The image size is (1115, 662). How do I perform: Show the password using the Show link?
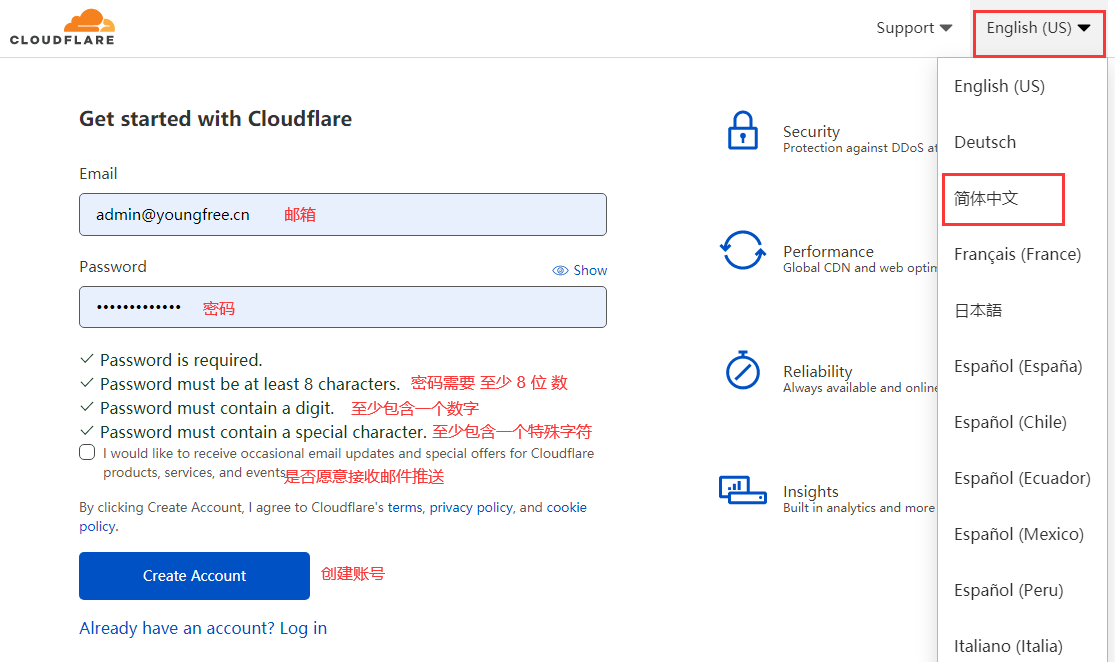580,270
